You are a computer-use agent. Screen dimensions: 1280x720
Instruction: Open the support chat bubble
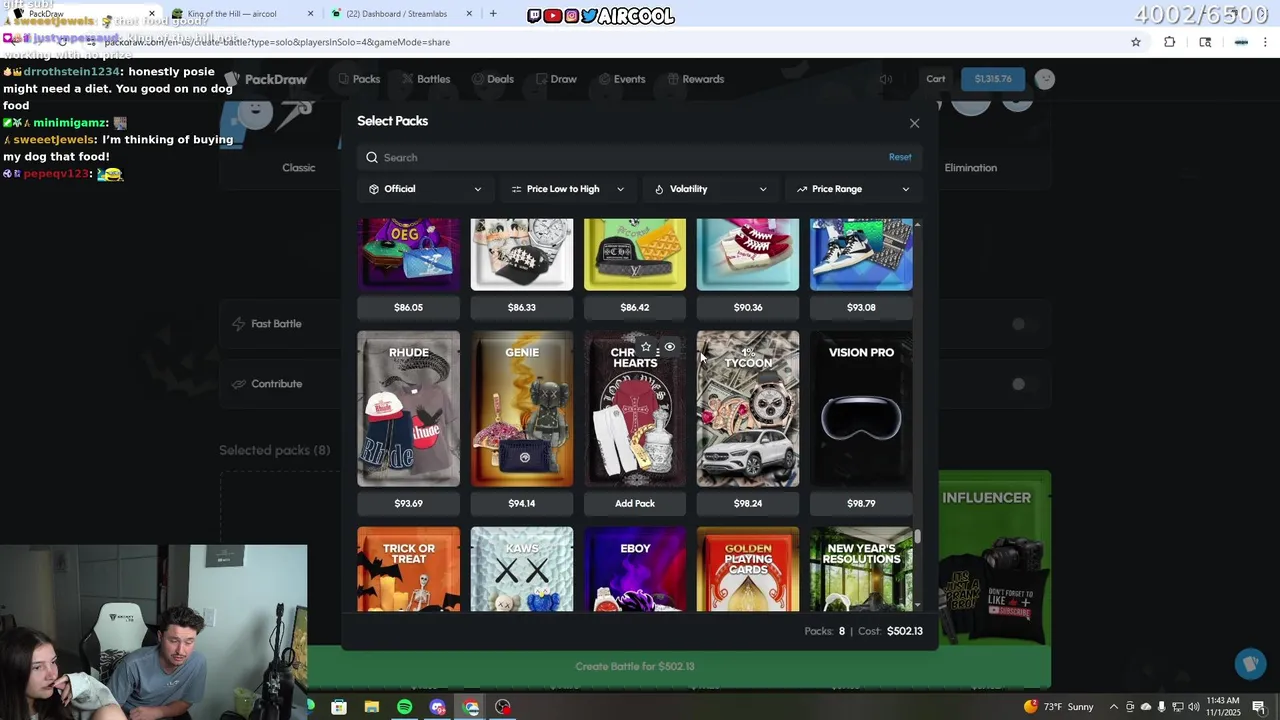coord(1250,663)
